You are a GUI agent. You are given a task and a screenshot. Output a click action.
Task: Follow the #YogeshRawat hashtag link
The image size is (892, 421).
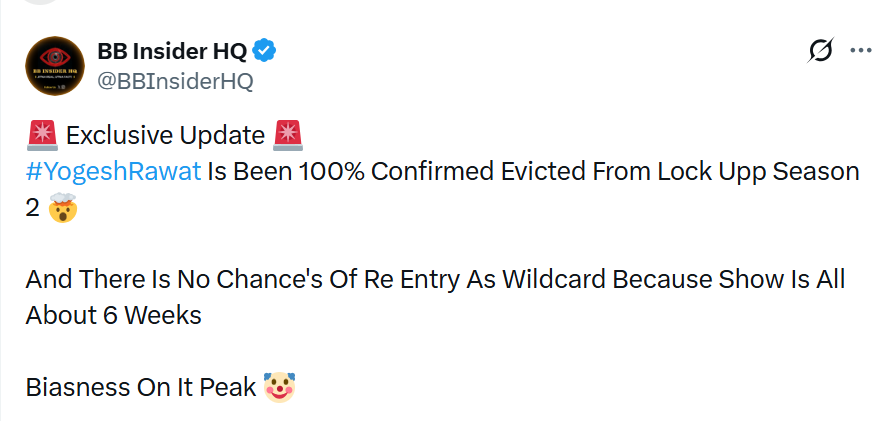[114, 171]
